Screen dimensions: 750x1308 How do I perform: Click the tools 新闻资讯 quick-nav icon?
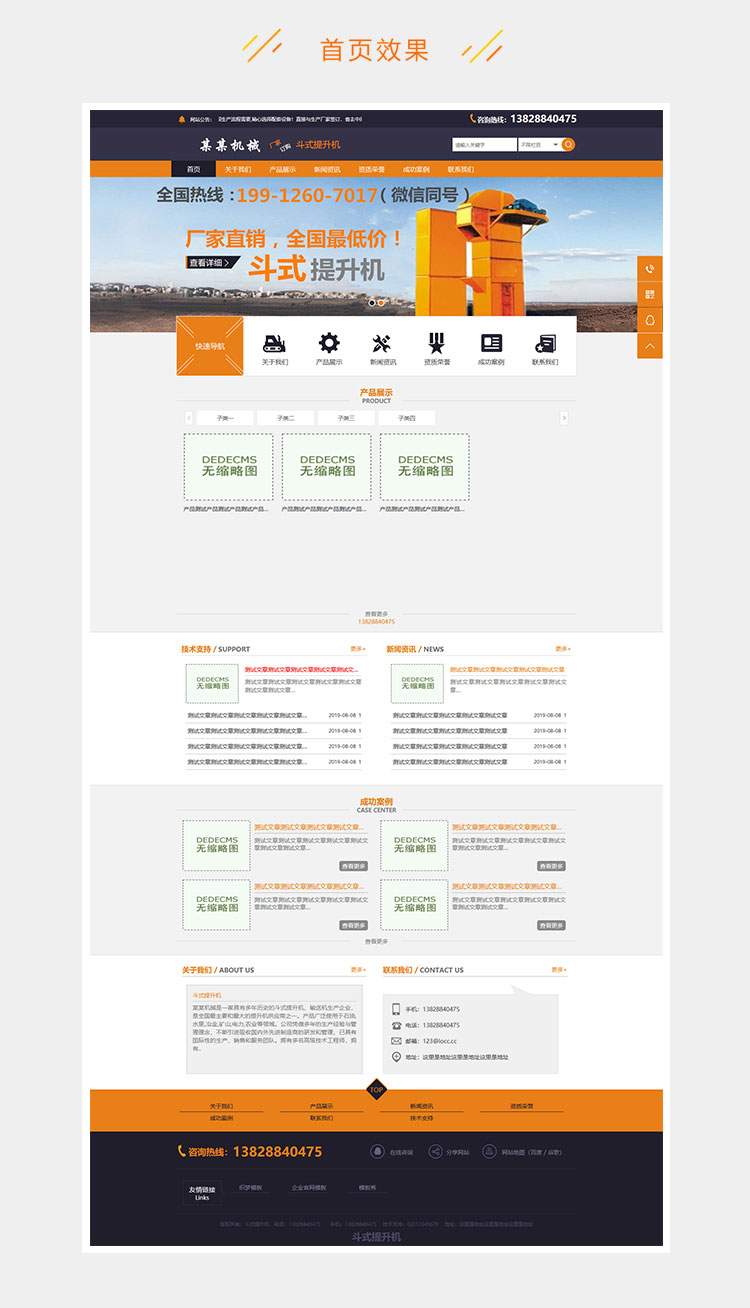383,343
